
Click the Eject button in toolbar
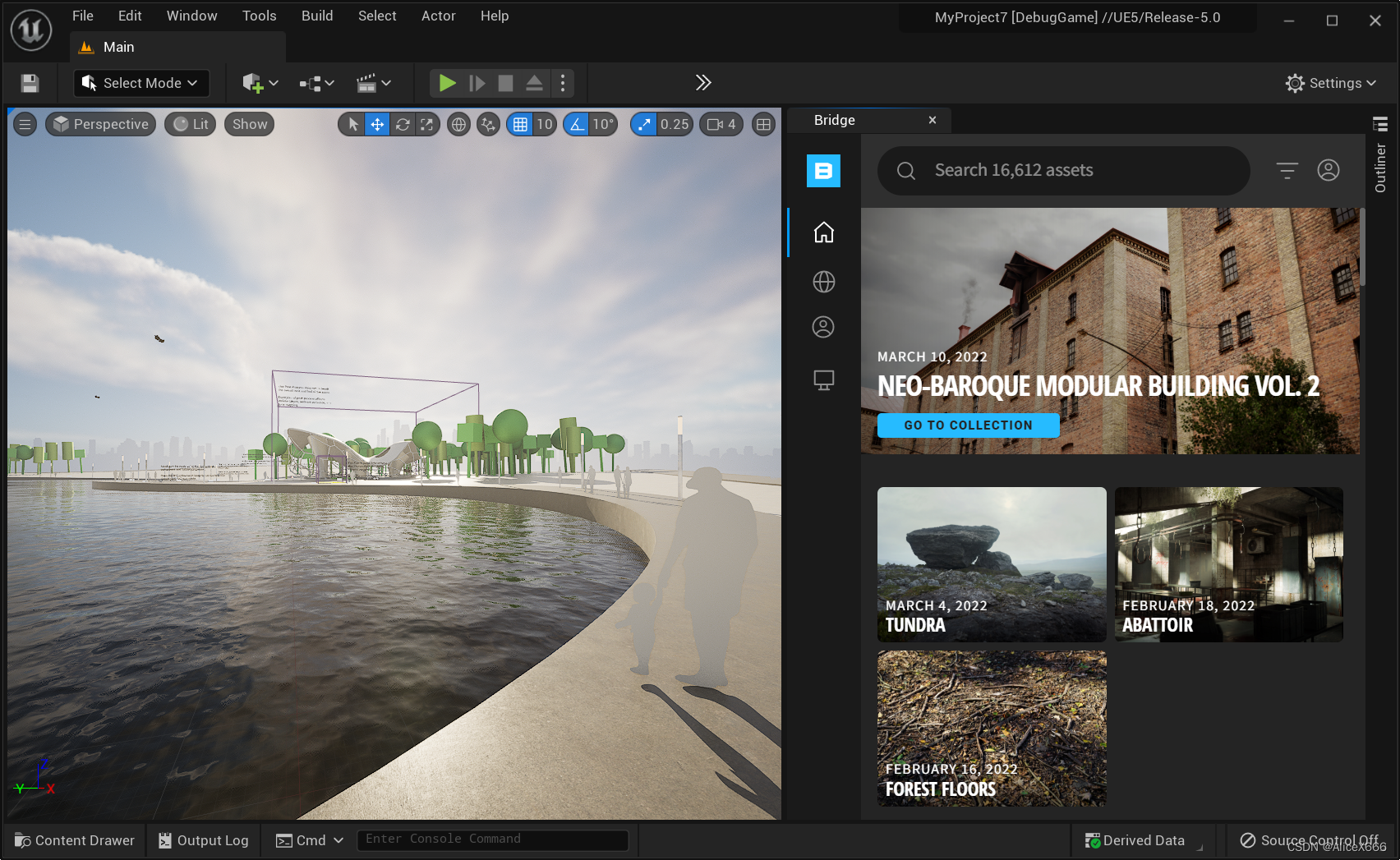pos(534,83)
